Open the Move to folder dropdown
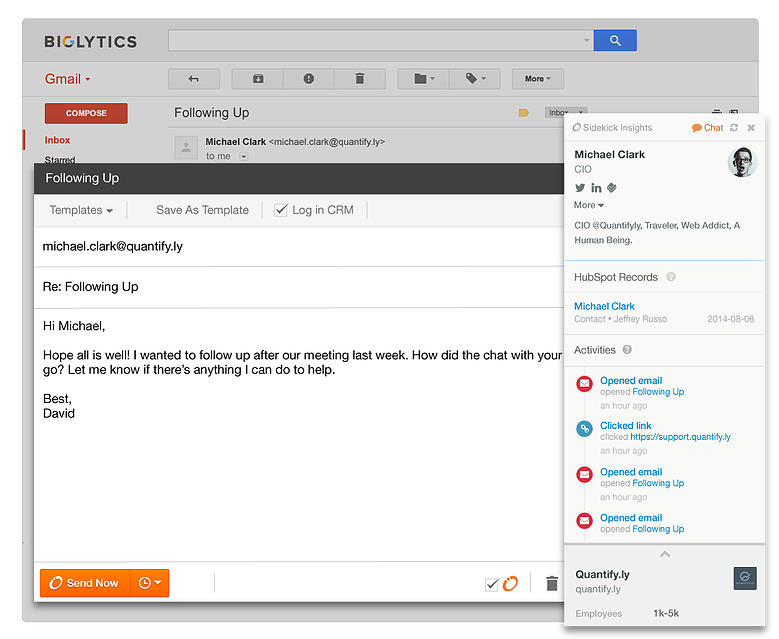The image size is (779, 639). tap(423, 79)
